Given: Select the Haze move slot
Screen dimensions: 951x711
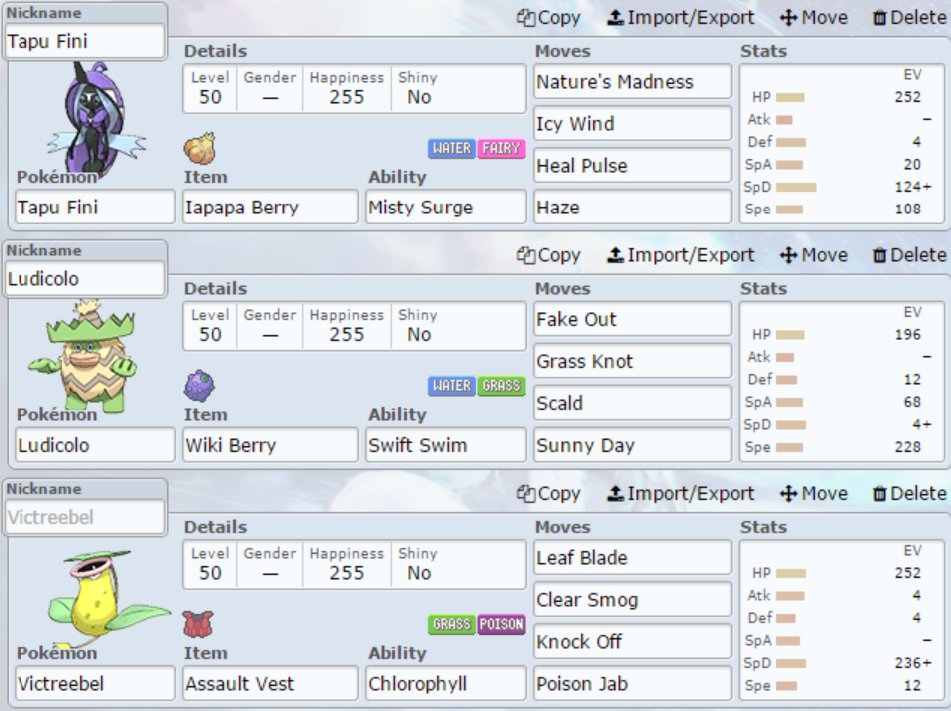Looking at the screenshot, I should 633,207.
